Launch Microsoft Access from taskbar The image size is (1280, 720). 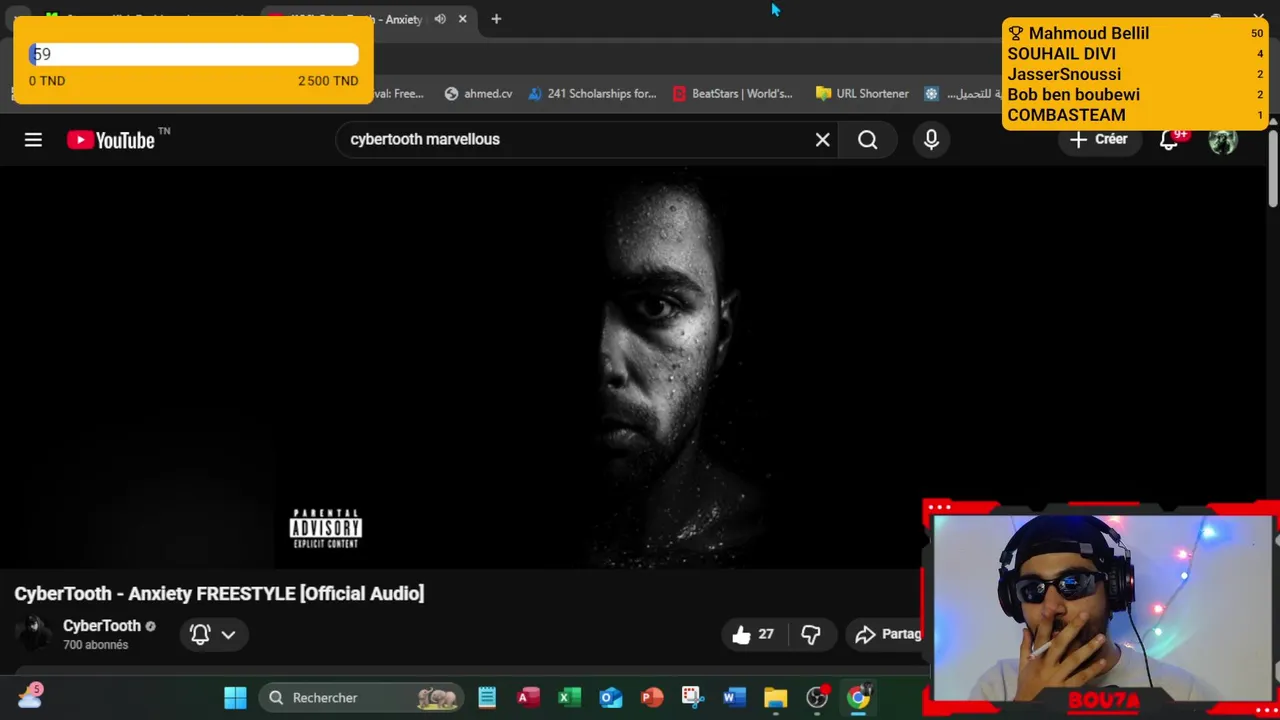tap(528, 697)
